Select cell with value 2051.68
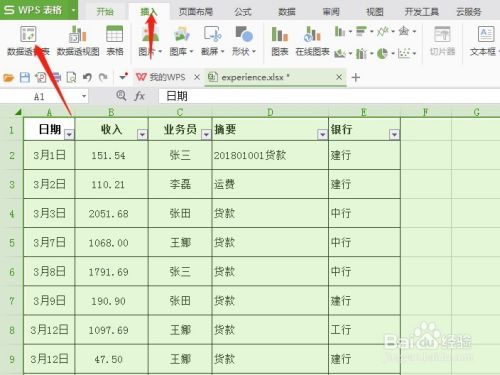This screenshot has height=375, width=500. click(111, 213)
